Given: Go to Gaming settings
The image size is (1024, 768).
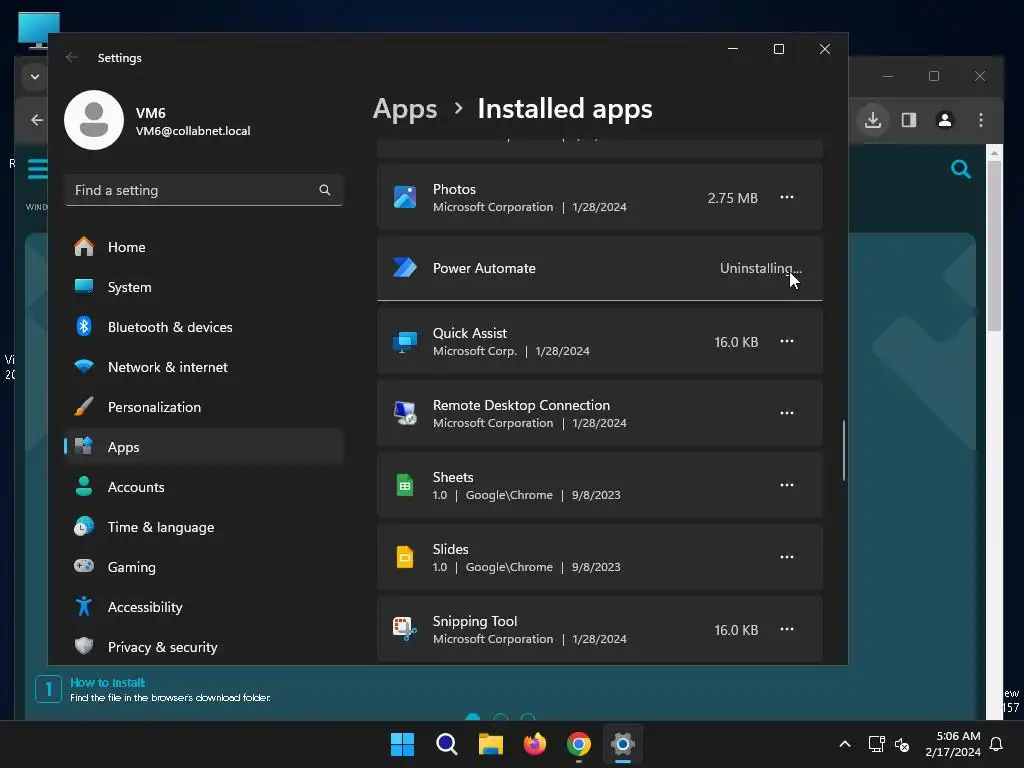Looking at the screenshot, I should (x=204, y=567).
